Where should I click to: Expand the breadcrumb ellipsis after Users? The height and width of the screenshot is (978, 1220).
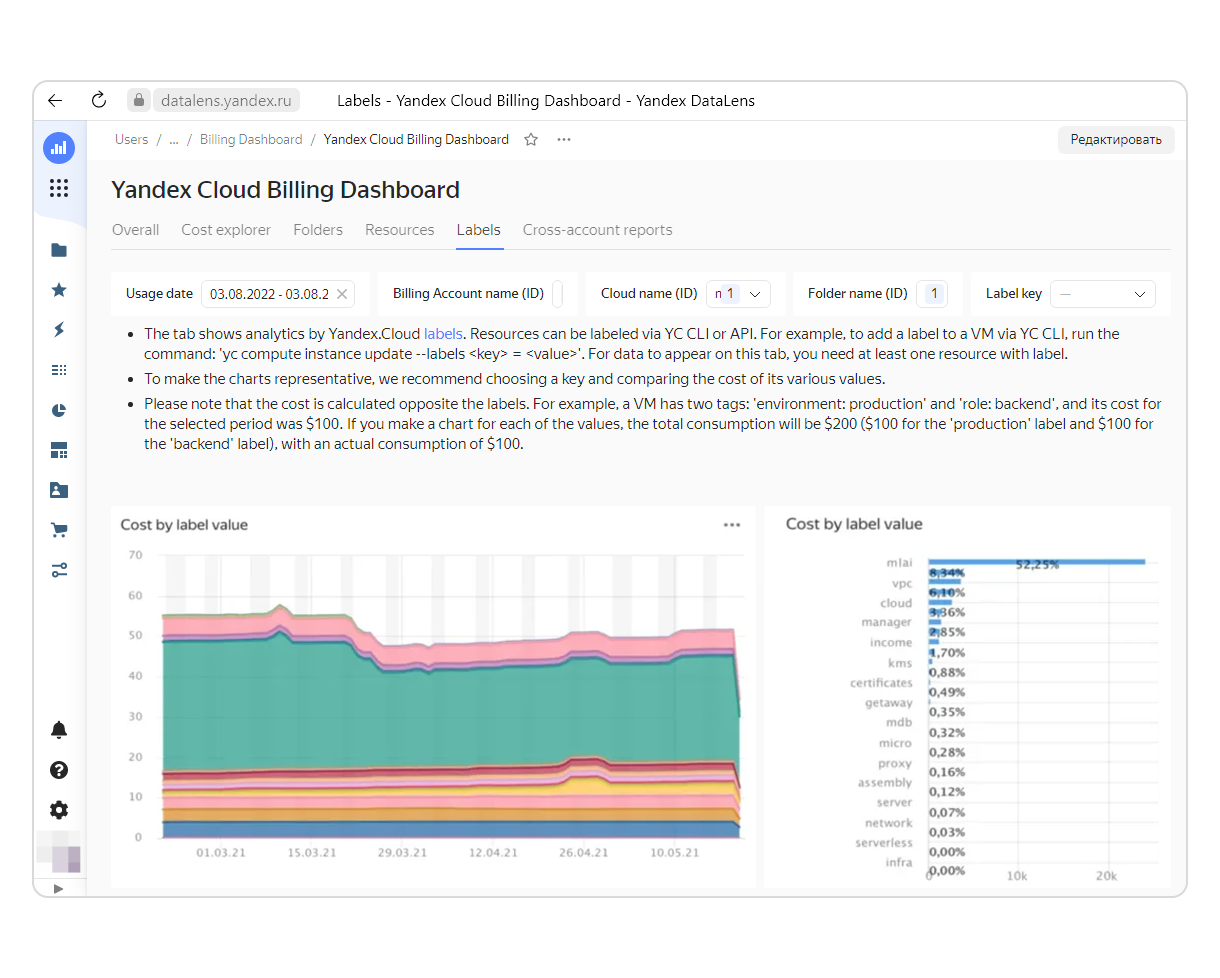click(174, 140)
